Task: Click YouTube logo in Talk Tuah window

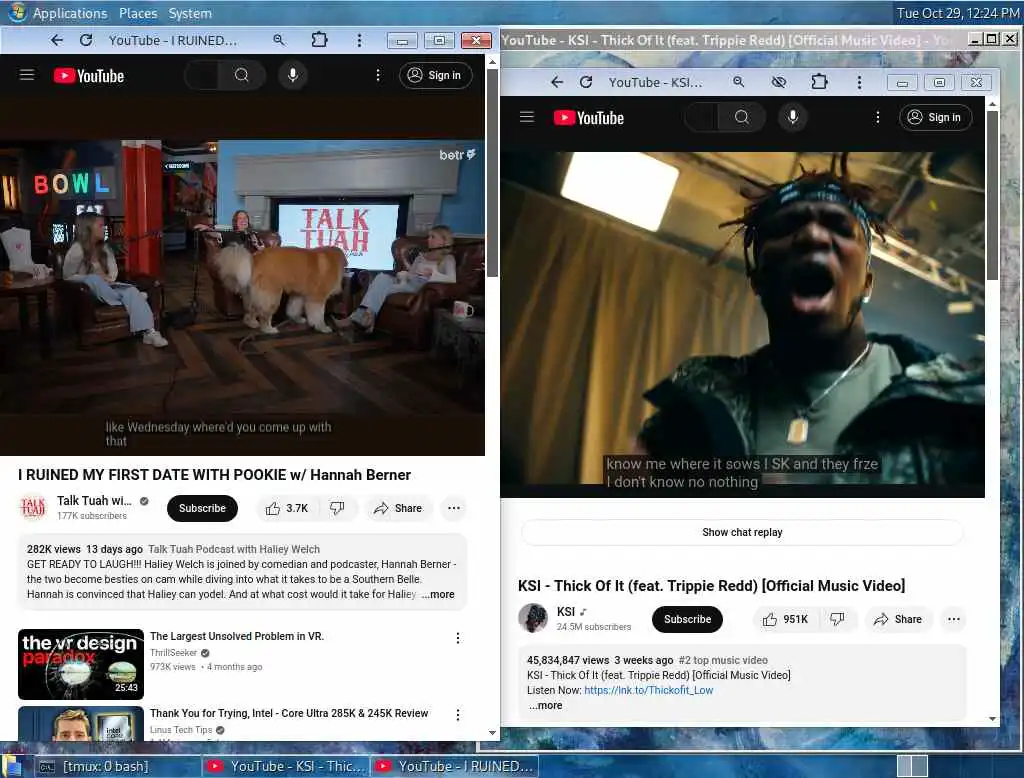Action: 89,76
